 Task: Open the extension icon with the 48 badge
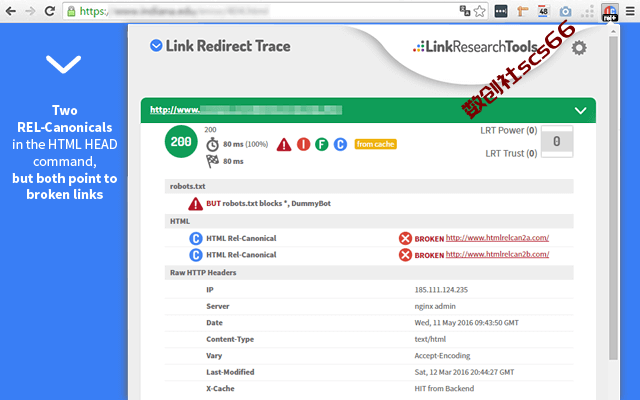(543, 11)
